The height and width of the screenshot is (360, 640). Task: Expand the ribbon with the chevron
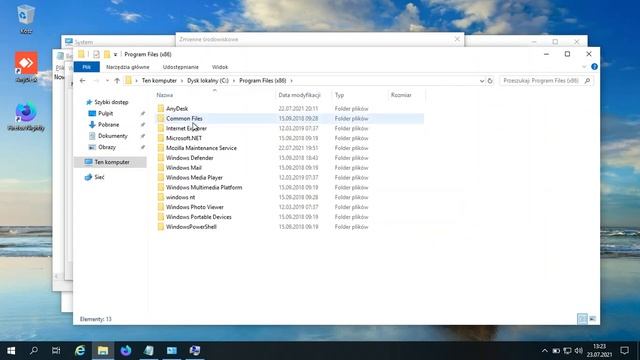584,67
